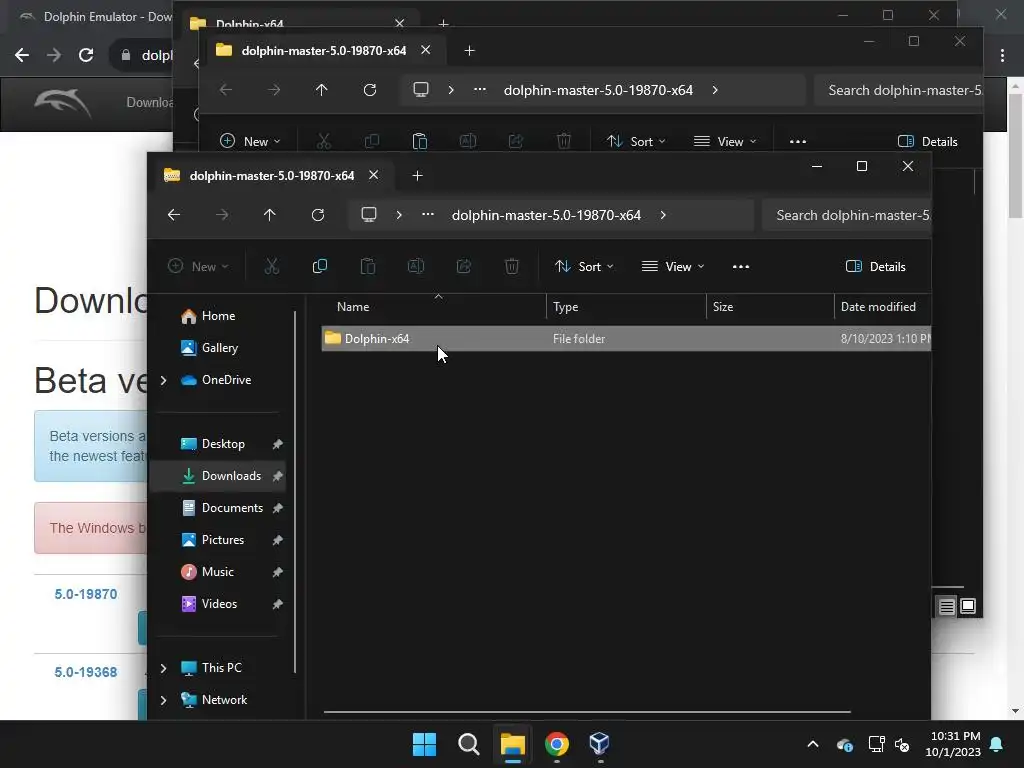Open the View dropdown in middle Explorer window
This screenshot has height=768, width=1024.
725,142
